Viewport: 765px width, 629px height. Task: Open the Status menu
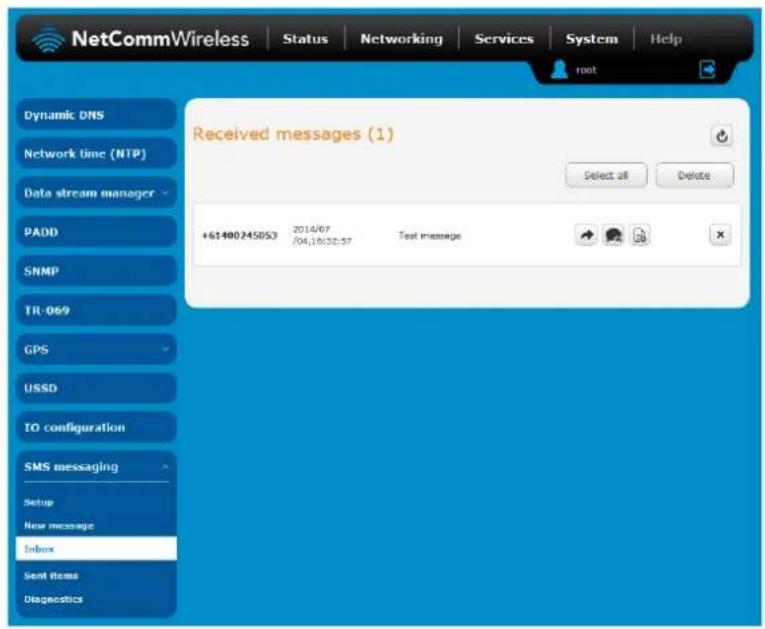pos(305,39)
